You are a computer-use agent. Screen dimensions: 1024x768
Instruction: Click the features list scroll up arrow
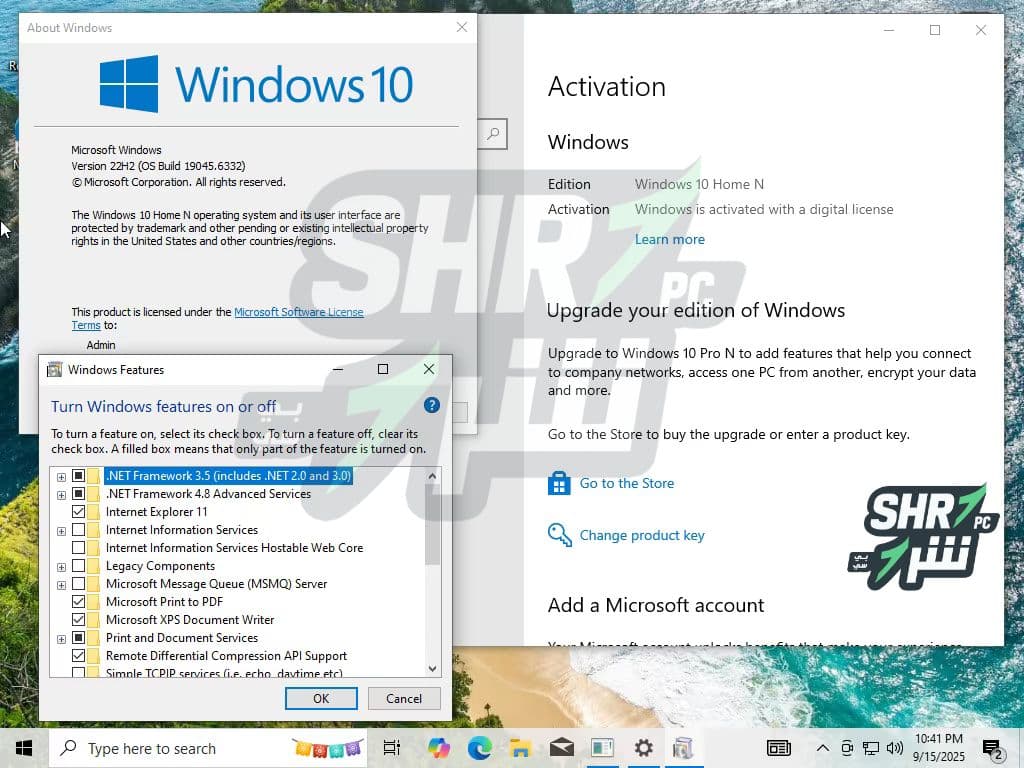[432, 476]
